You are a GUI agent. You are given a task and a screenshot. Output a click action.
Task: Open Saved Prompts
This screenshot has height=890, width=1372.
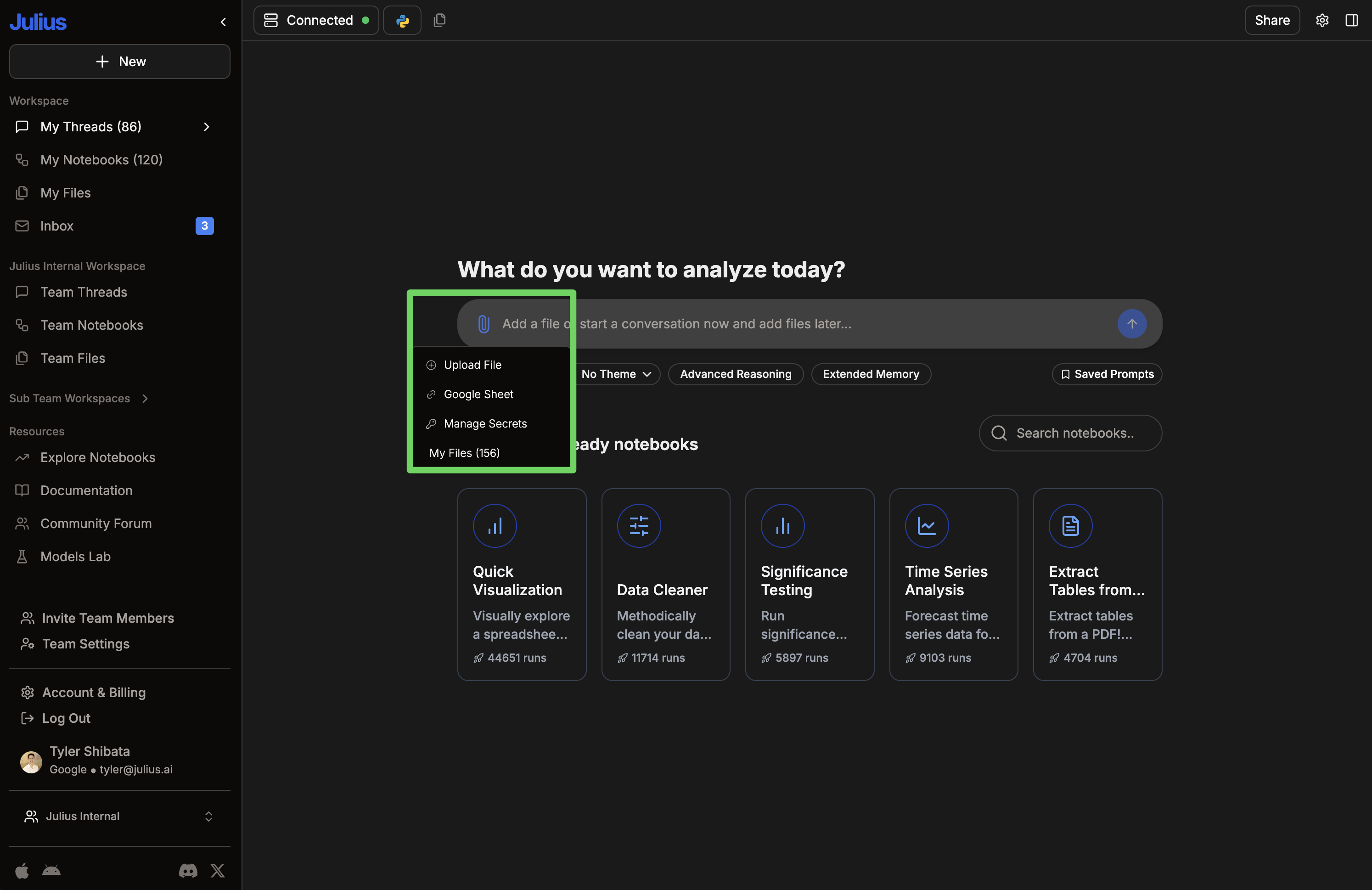(x=1106, y=374)
